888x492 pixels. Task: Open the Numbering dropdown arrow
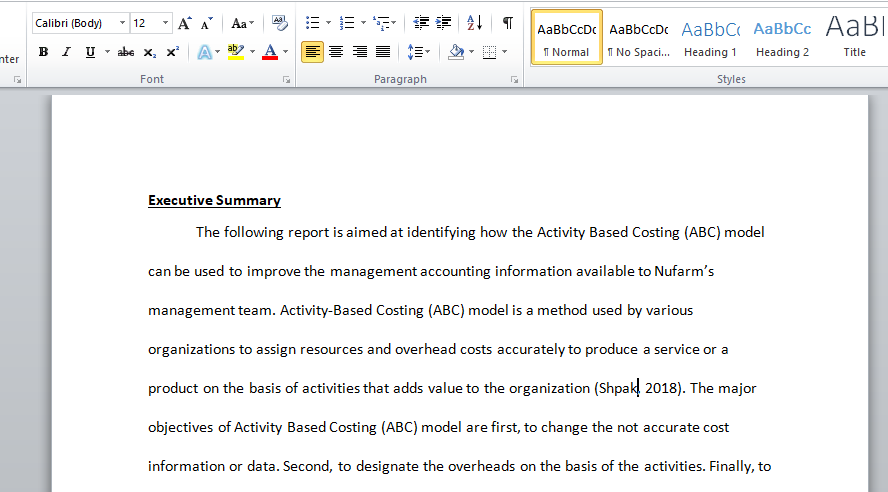pos(363,23)
